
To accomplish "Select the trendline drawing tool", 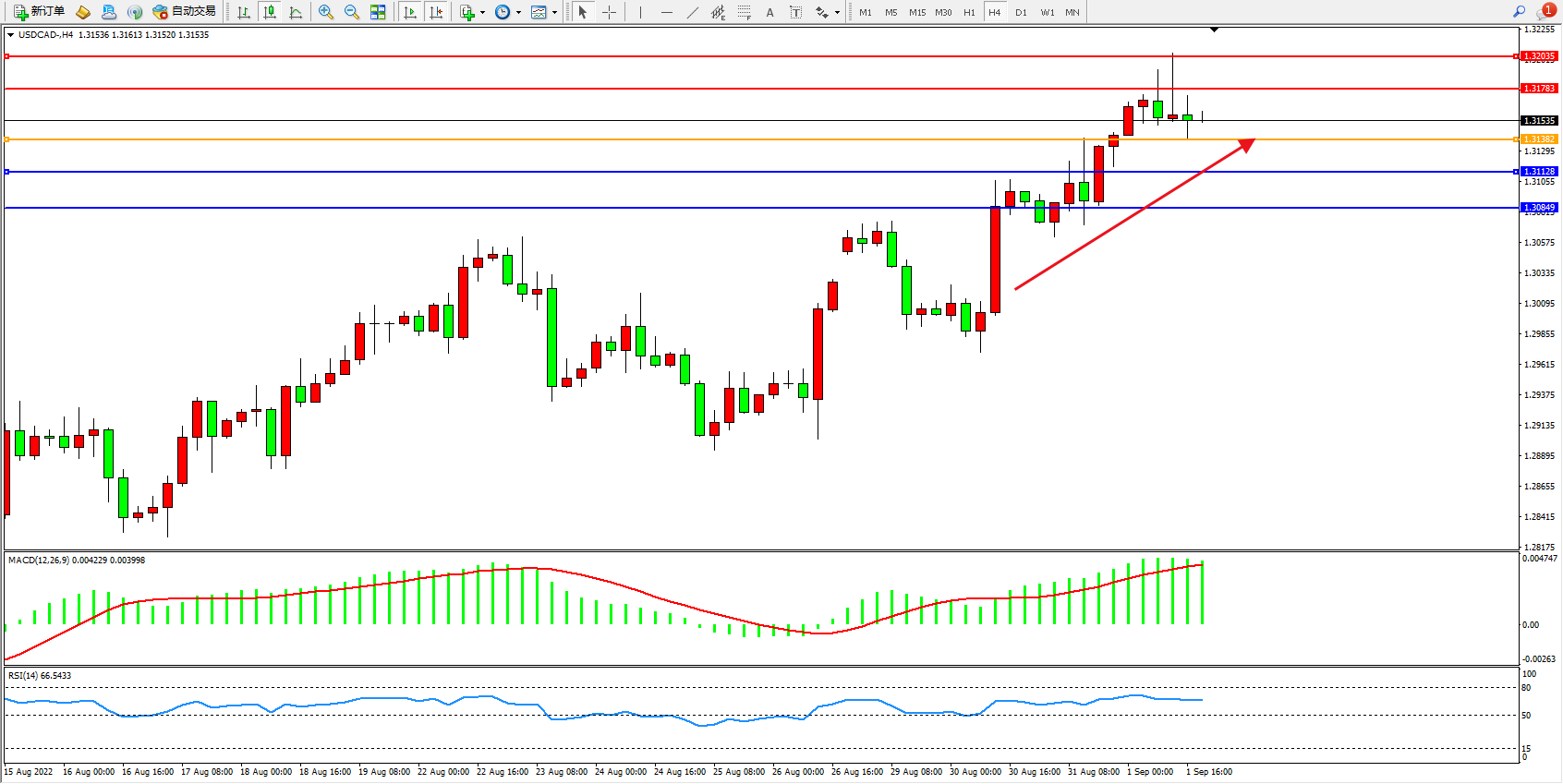I will point(692,12).
